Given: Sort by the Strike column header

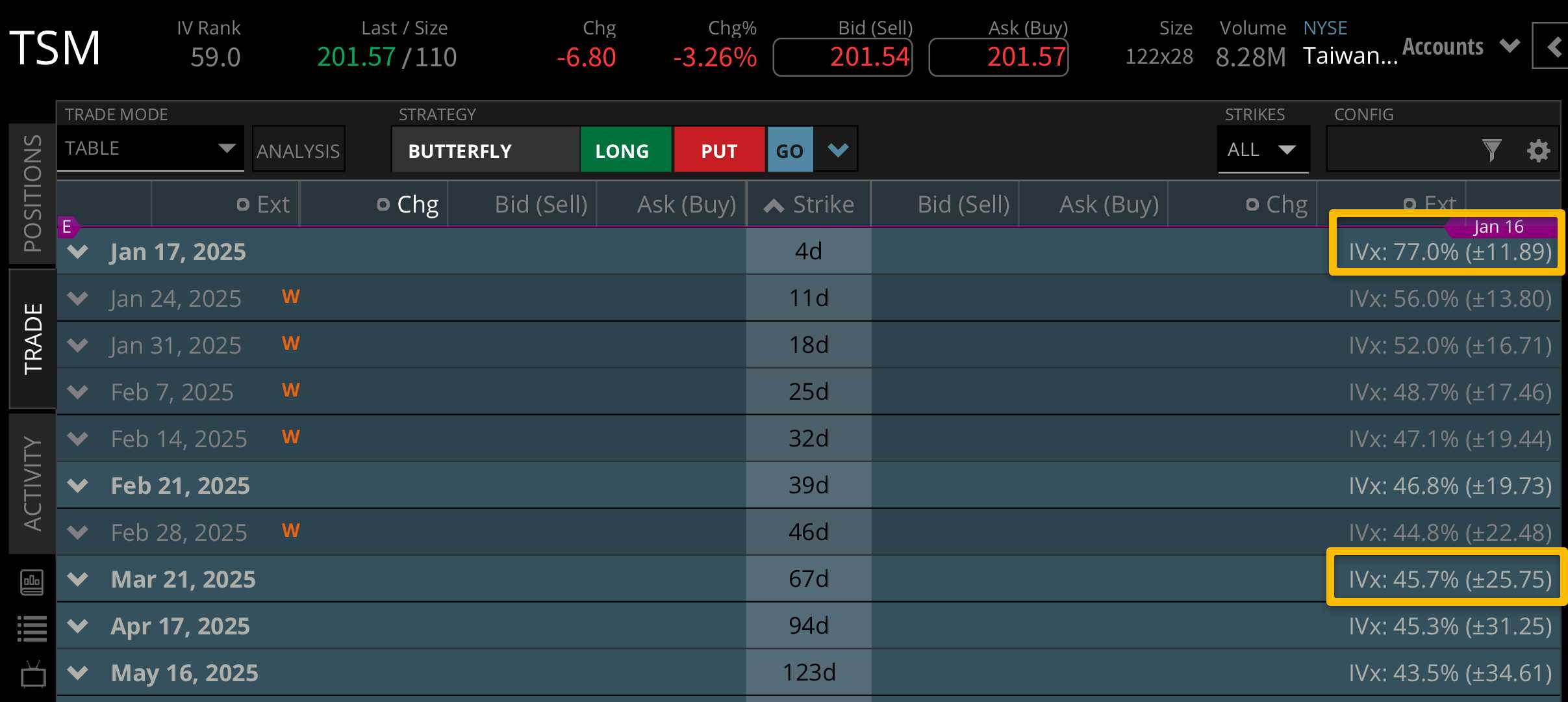Looking at the screenshot, I should [x=809, y=205].
